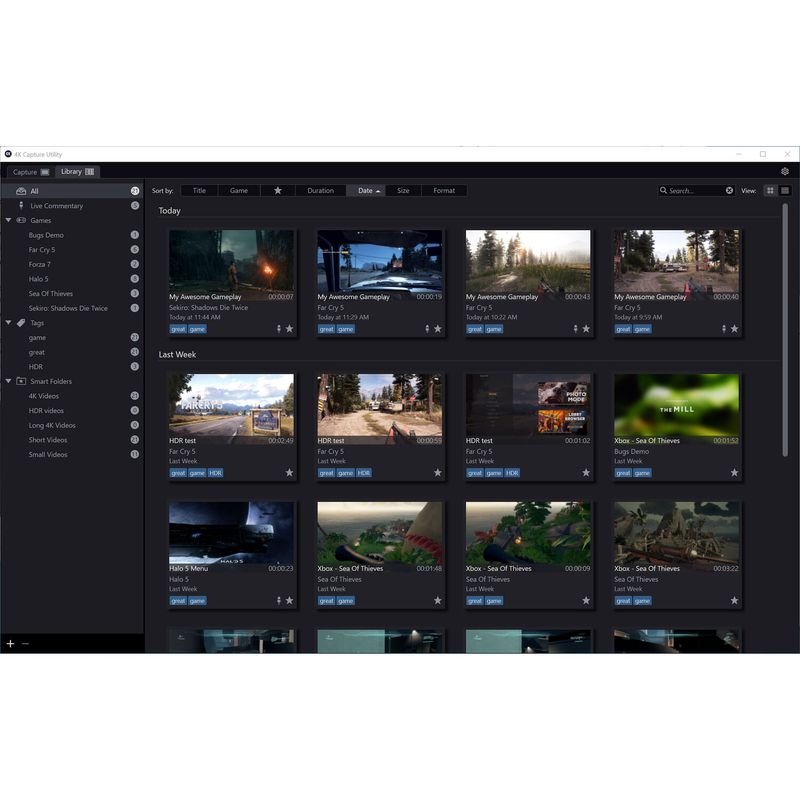Collapse the Tags tree section
This screenshot has width=800, height=800.
coord(8,322)
